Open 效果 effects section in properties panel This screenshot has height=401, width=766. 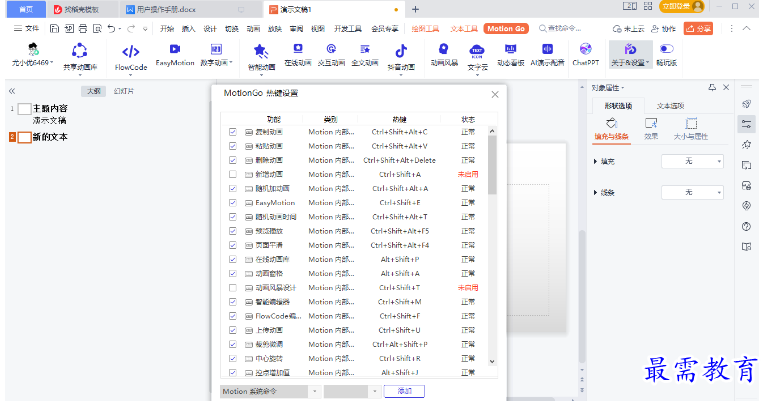pos(651,129)
